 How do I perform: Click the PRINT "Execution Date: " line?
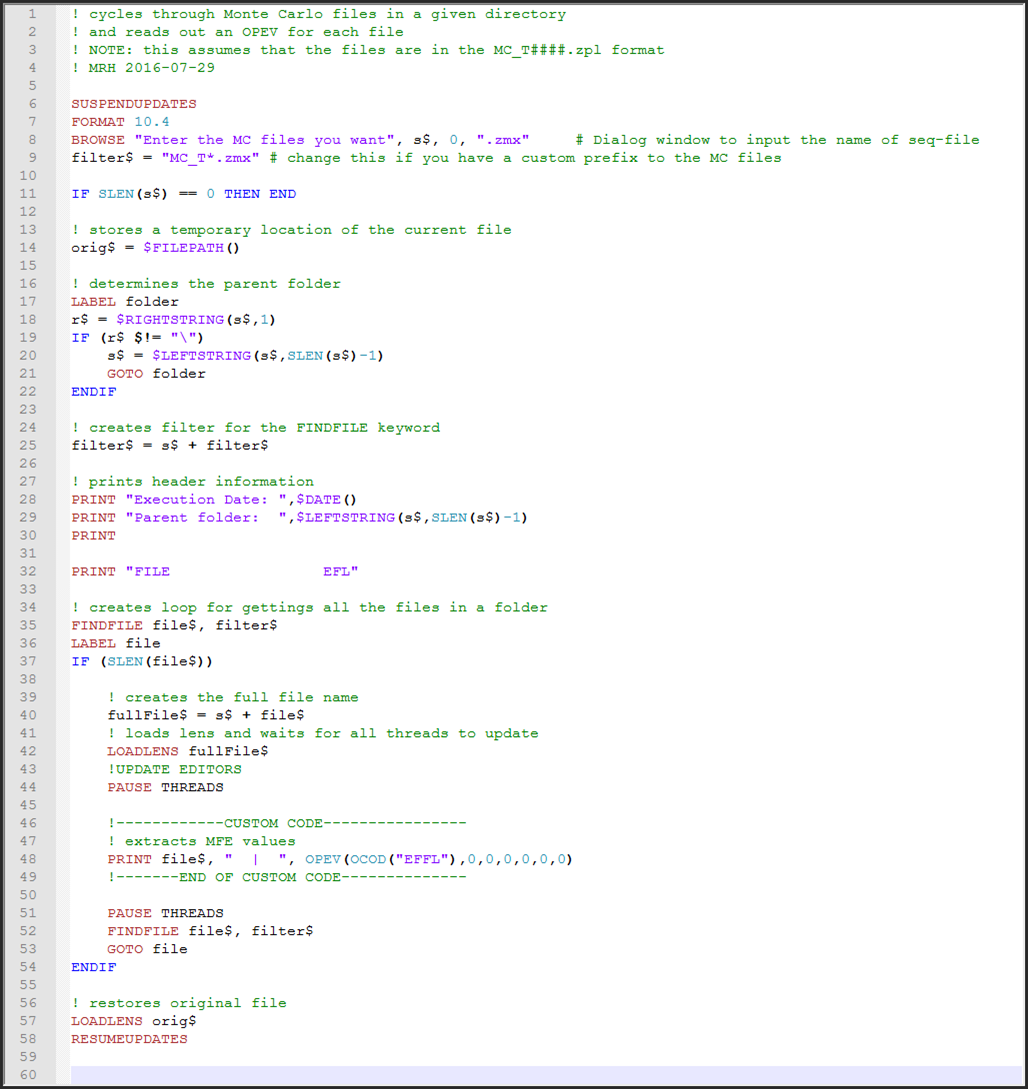pyautogui.click(x=214, y=500)
